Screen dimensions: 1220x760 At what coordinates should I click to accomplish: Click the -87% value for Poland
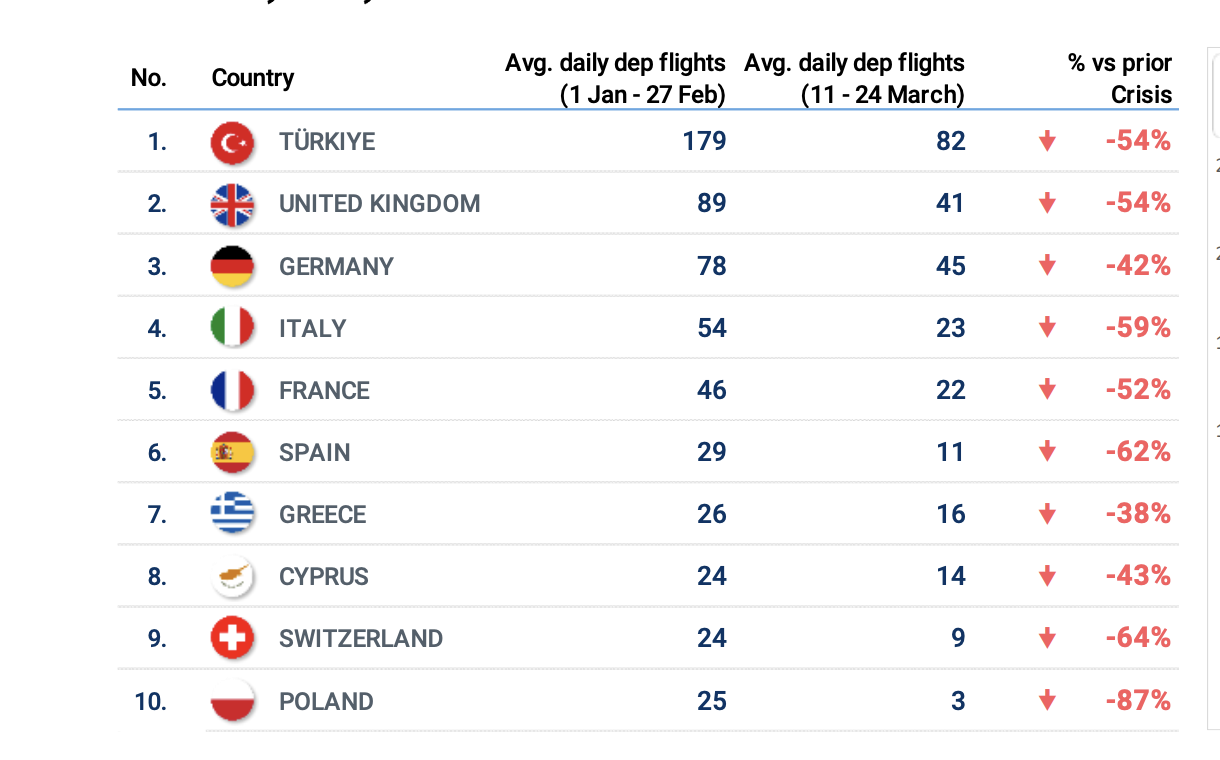tap(1138, 700)
